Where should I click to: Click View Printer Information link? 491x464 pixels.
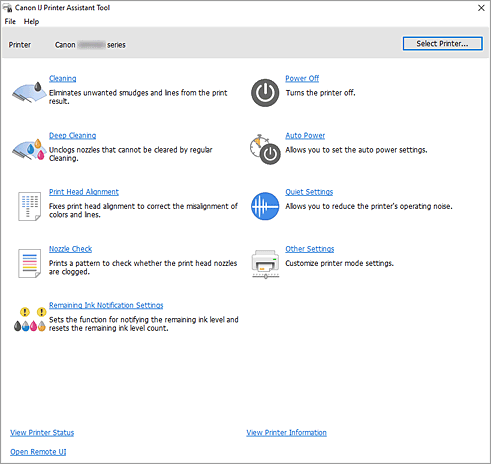coord(286,433)
